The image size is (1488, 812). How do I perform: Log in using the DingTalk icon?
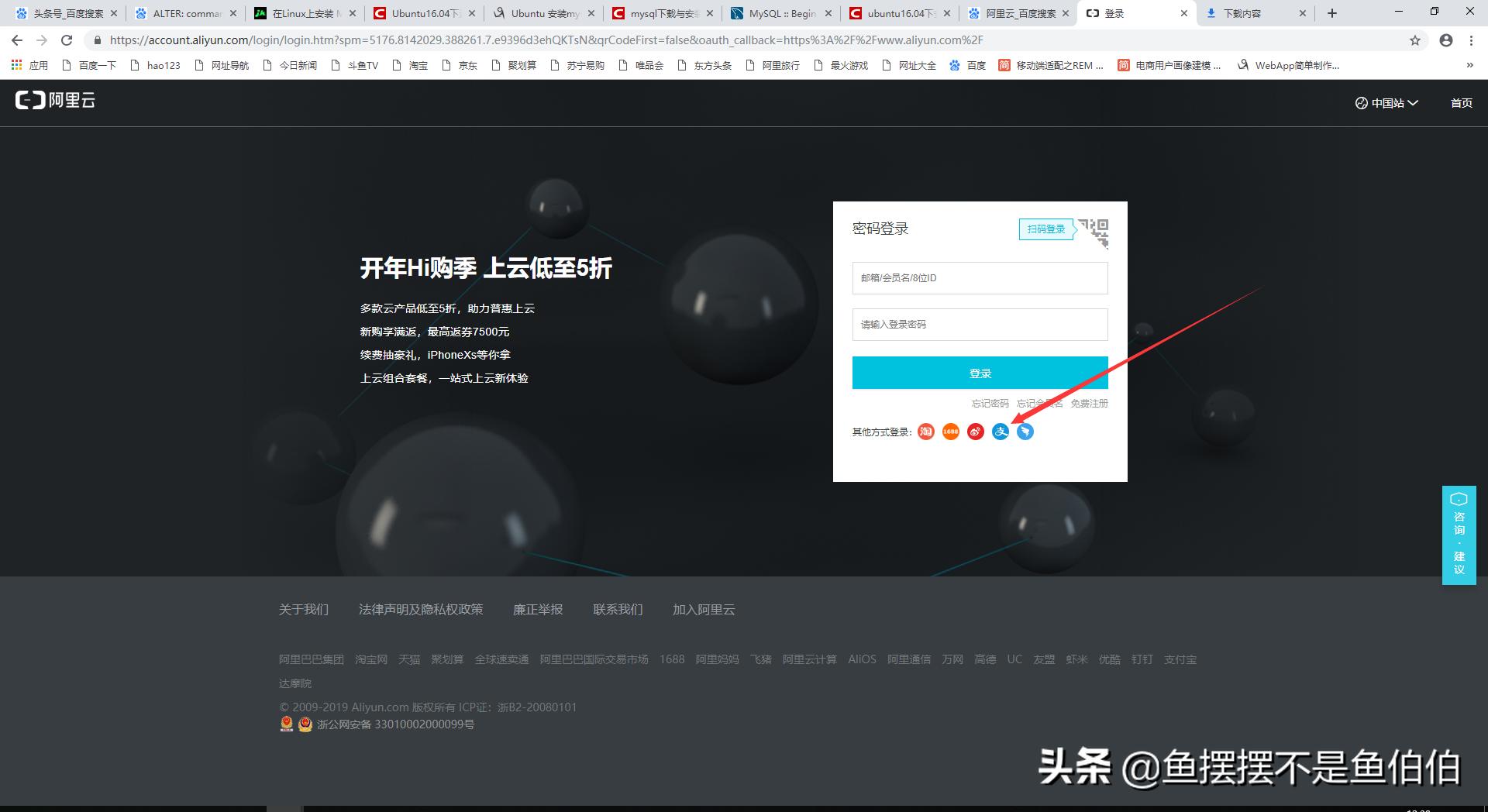[1025, 432]
